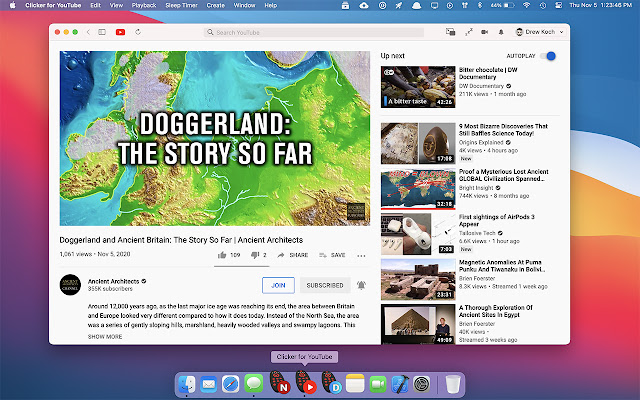Image resolution: width=640 pixels, height=400 pixels.
Task: Open the Ancient Architects channel avatar
Action: pyautogui.click(x=70, y=285)
